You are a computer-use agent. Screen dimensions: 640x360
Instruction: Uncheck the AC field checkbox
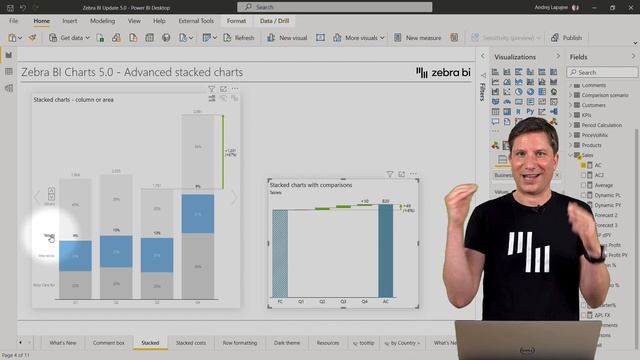pyautogui.click(x=583, y=165)
